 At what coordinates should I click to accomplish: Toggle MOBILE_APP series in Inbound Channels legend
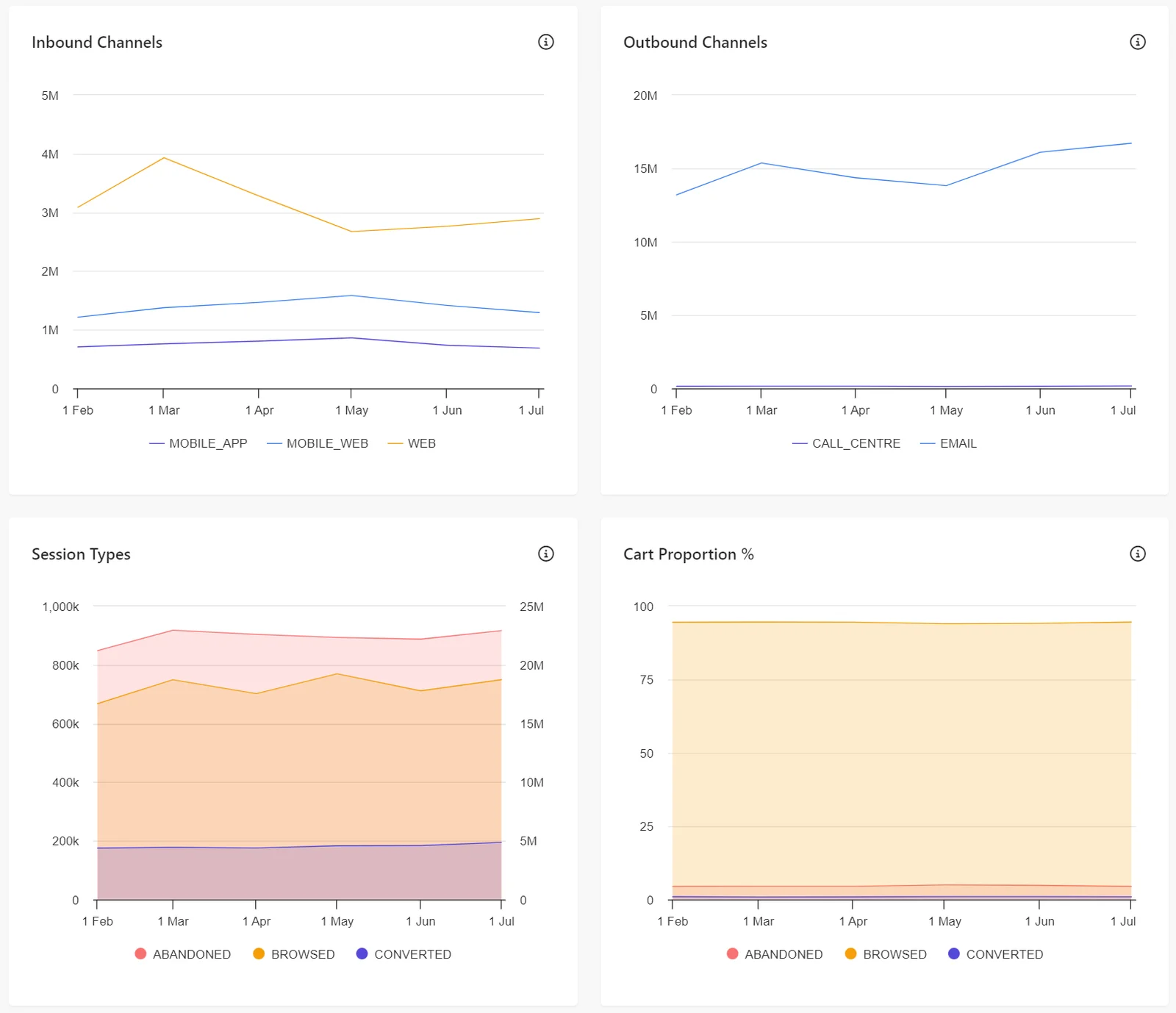tap(198, 443)
